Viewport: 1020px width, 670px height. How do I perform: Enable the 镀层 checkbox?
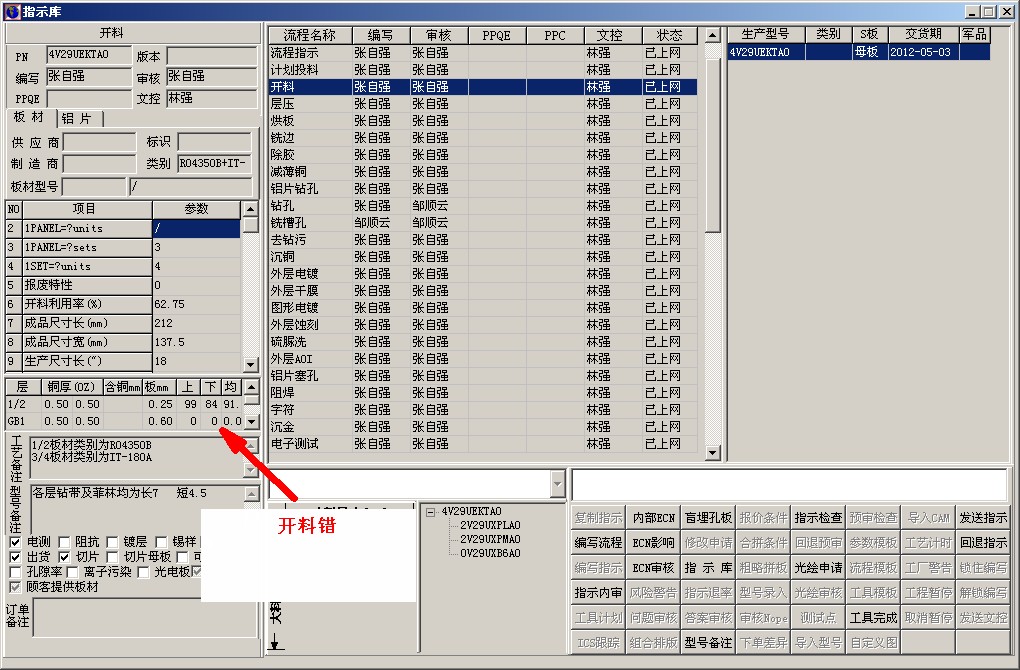point(112,542)
